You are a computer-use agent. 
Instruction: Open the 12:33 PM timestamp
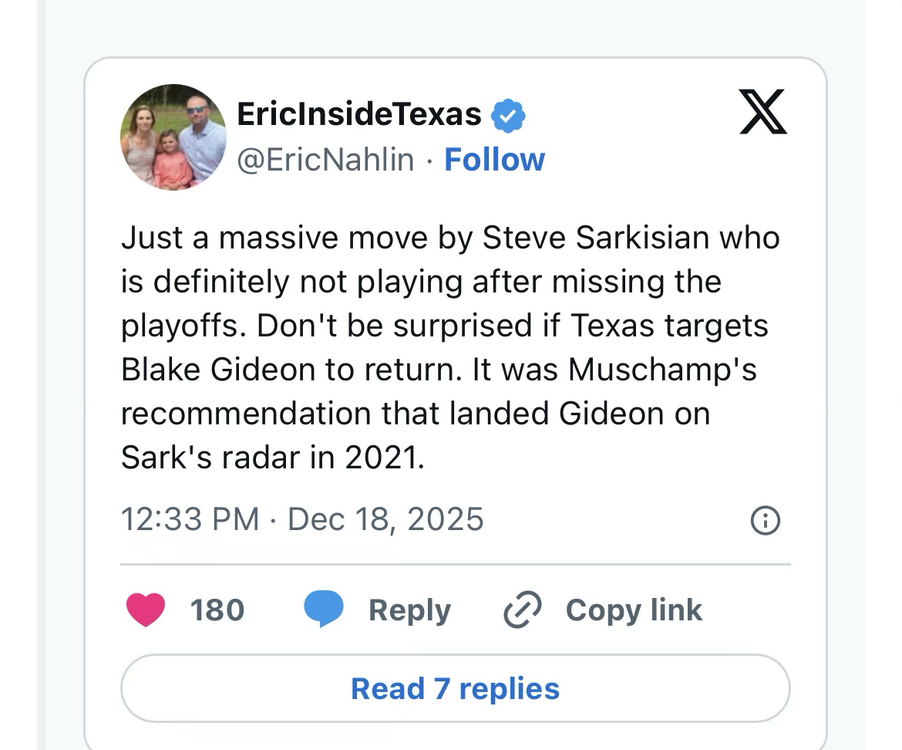point(190,520)
